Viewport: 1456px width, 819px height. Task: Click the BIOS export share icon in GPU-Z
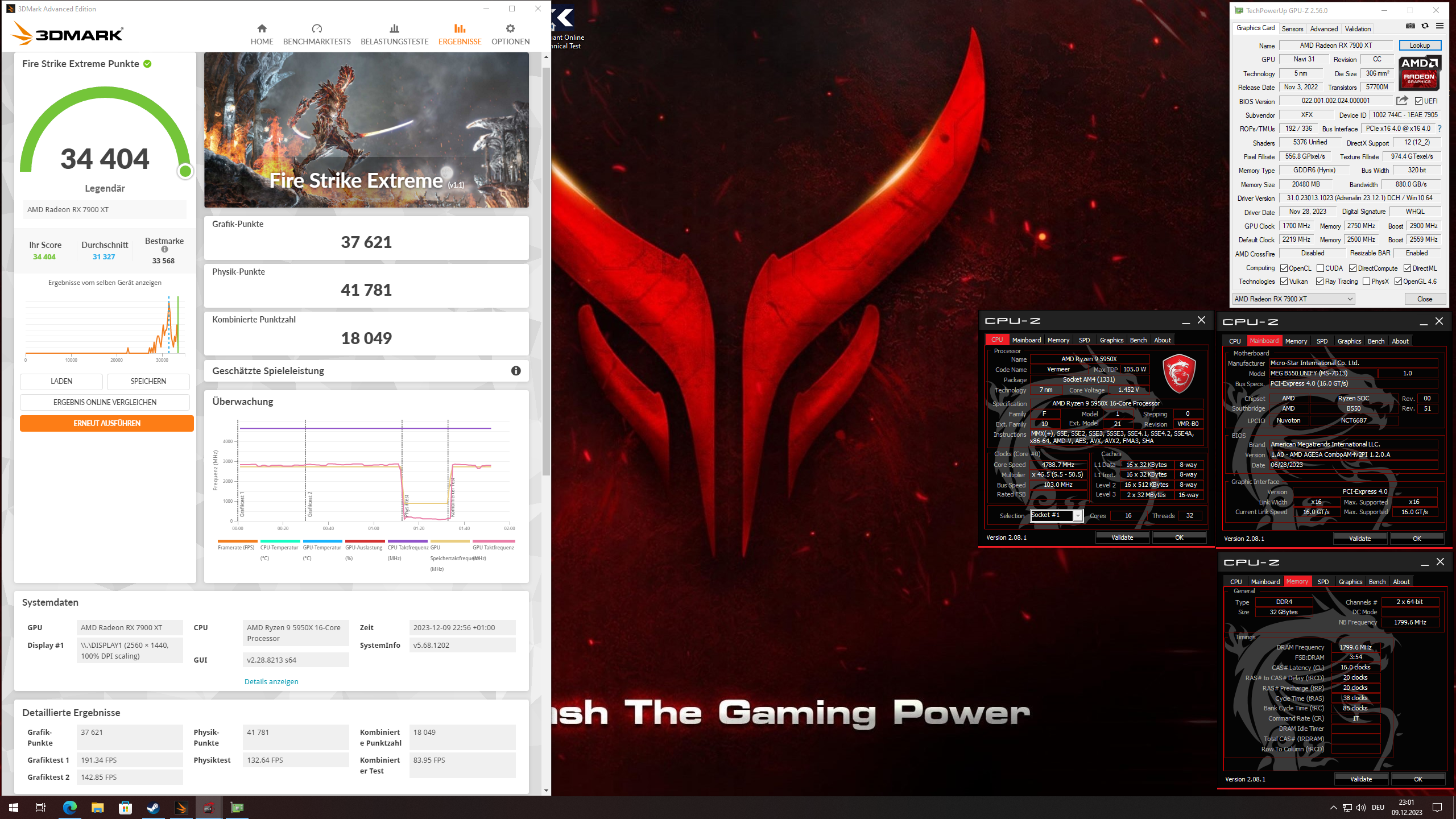pos(1402,101)
